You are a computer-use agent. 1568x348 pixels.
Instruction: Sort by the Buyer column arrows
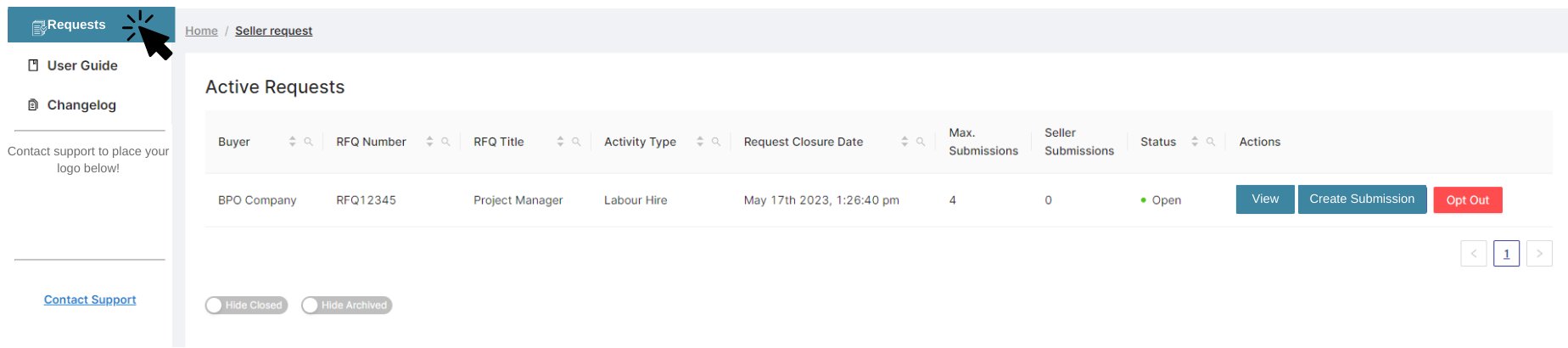[293, 142]
